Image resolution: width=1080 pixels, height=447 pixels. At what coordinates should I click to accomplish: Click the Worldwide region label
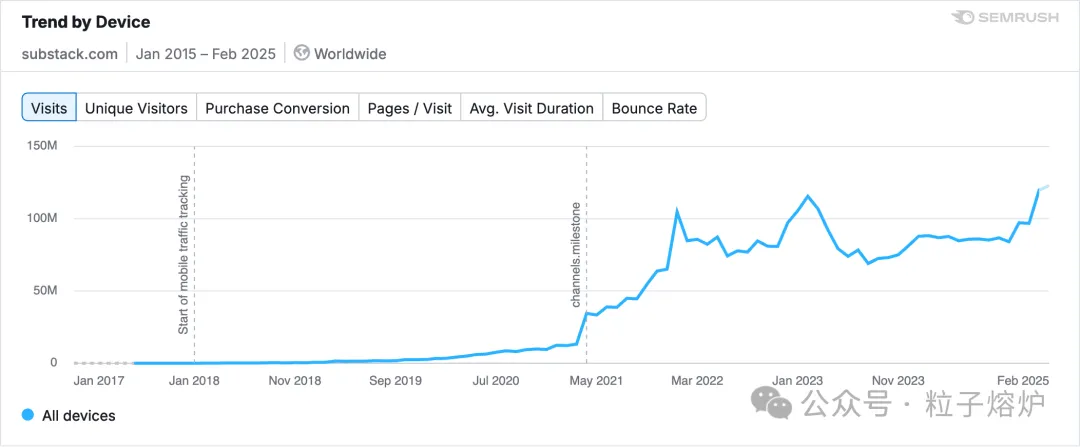tap(350, 54)
